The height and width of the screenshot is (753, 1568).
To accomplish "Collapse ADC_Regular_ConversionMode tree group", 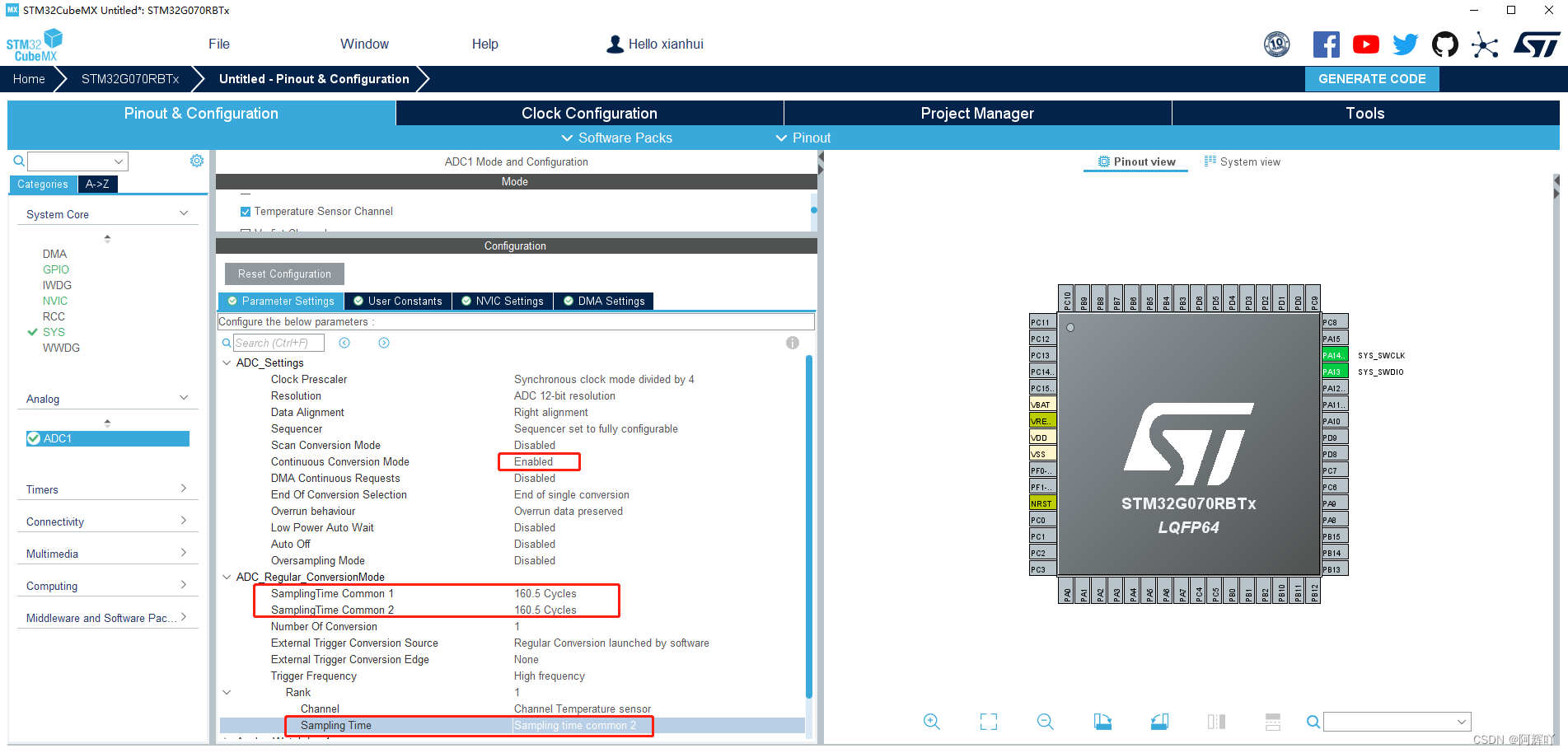I will click(227, 577).
